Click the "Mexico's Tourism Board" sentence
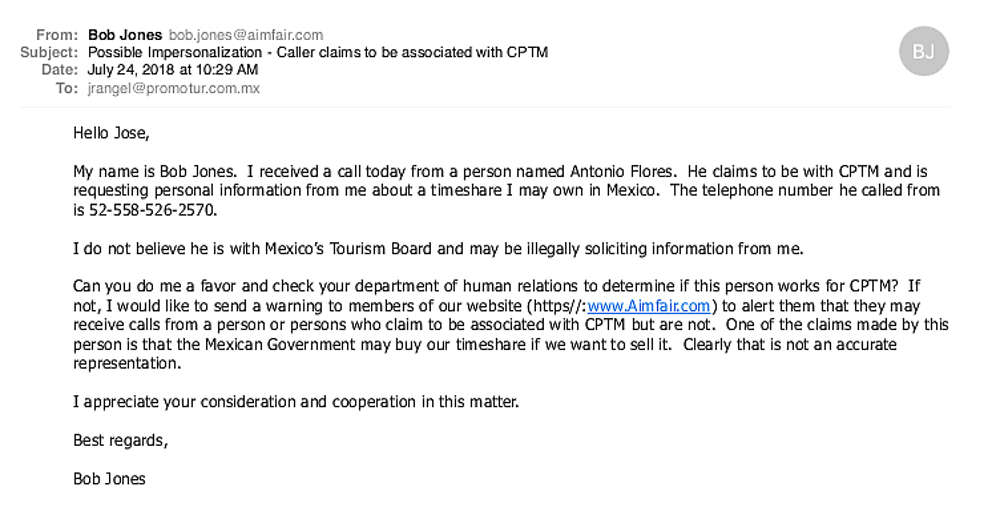Image resolution: width=1000 pixels, height=519 pixels. [x=438, y=248]
